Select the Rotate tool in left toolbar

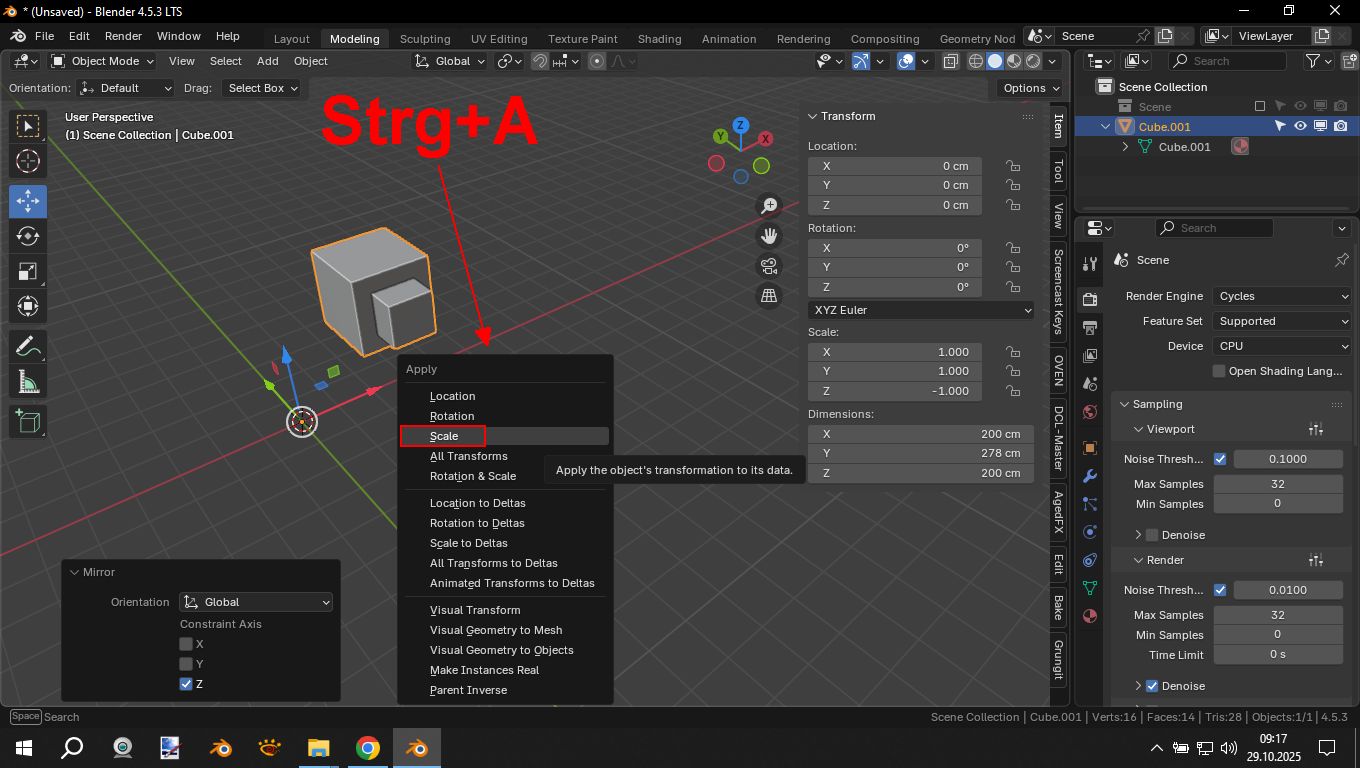[28, 236]
